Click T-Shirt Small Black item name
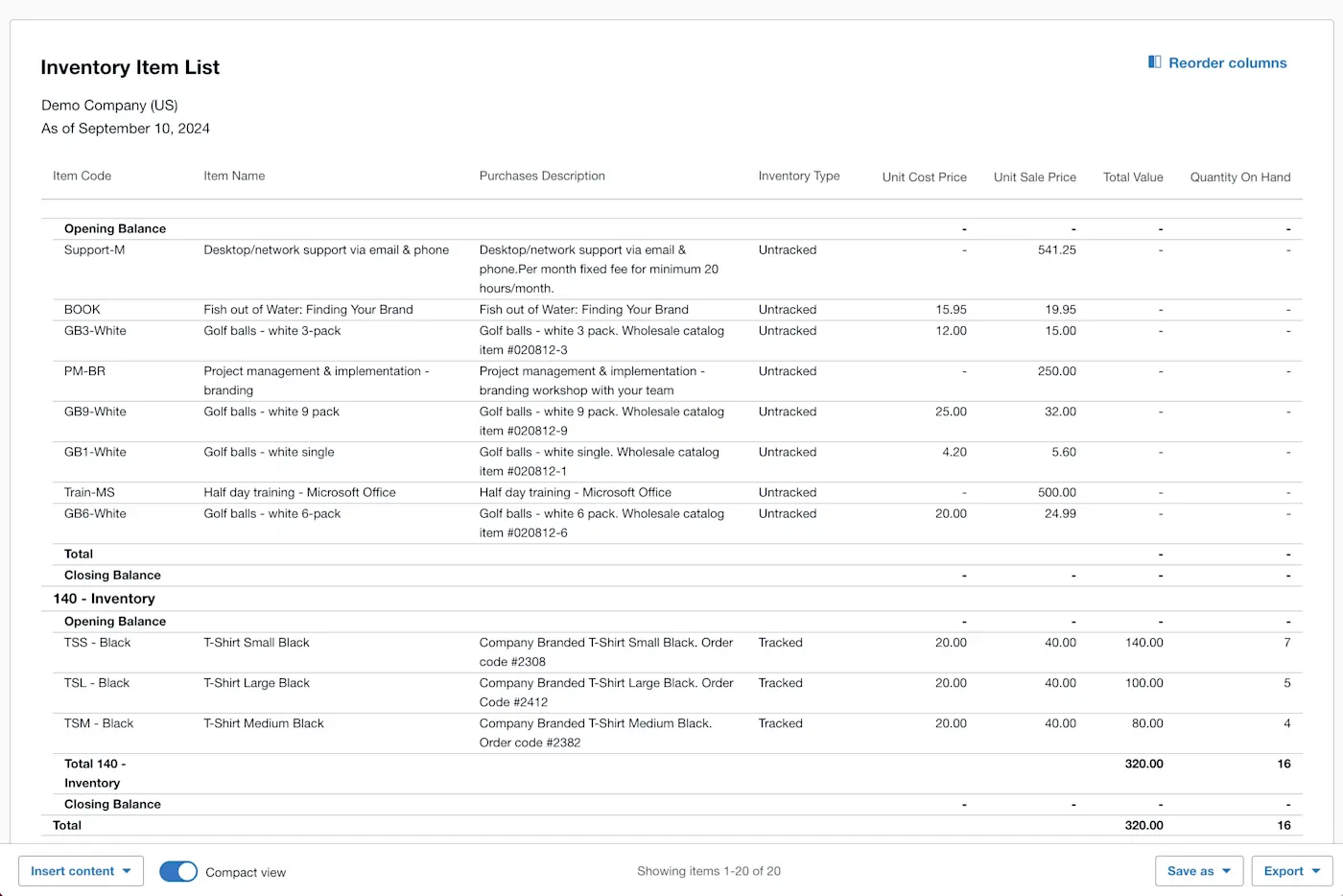 256,642
